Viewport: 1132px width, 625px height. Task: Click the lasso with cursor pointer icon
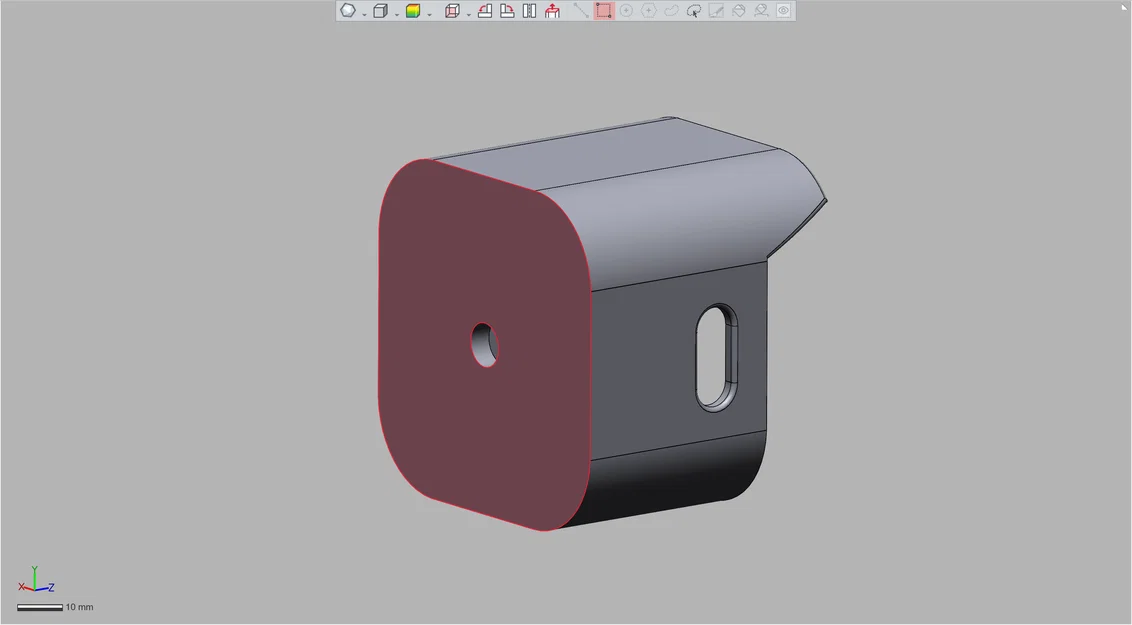[694, 11]
